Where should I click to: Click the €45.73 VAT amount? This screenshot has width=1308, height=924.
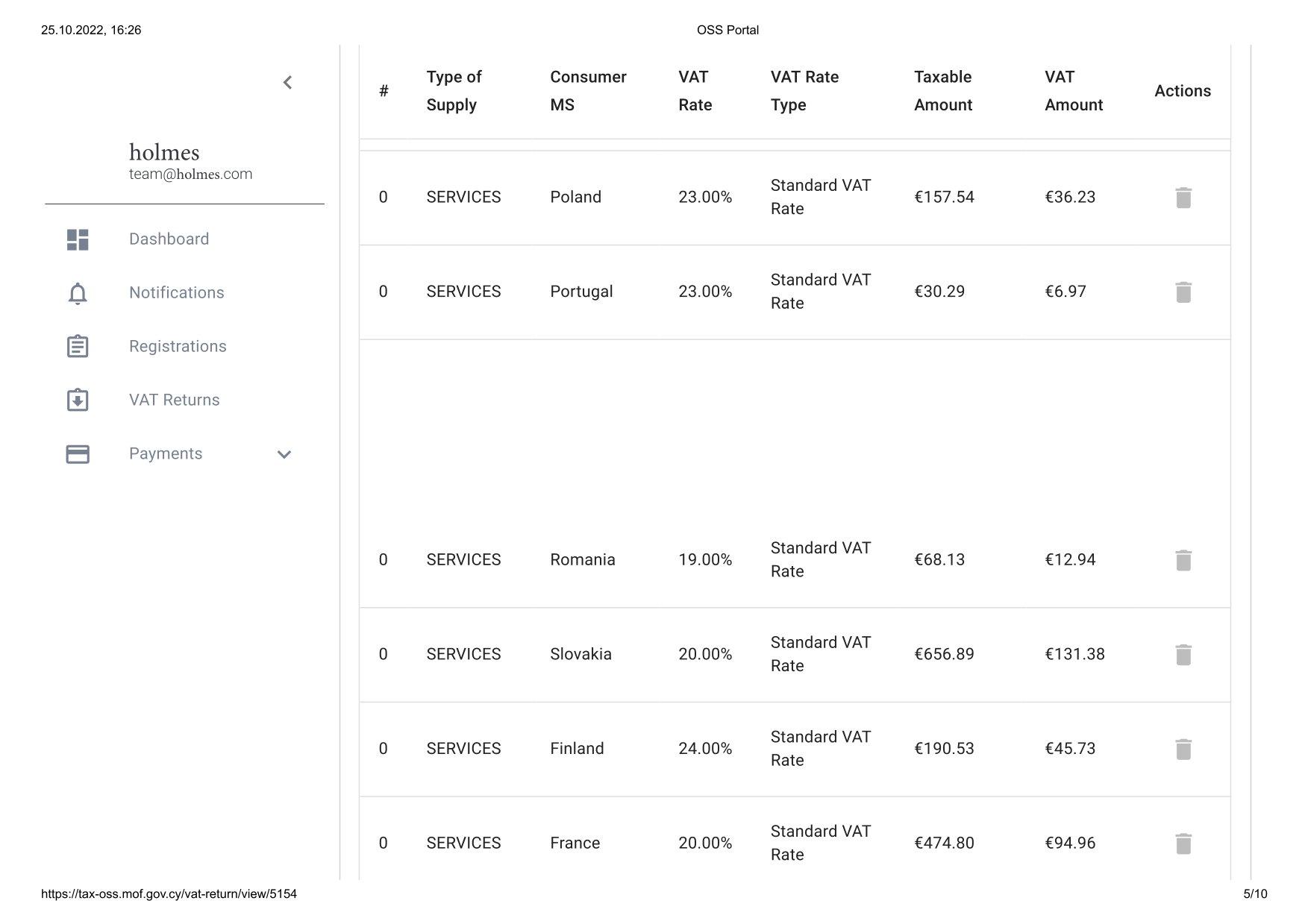point(1070,748)
